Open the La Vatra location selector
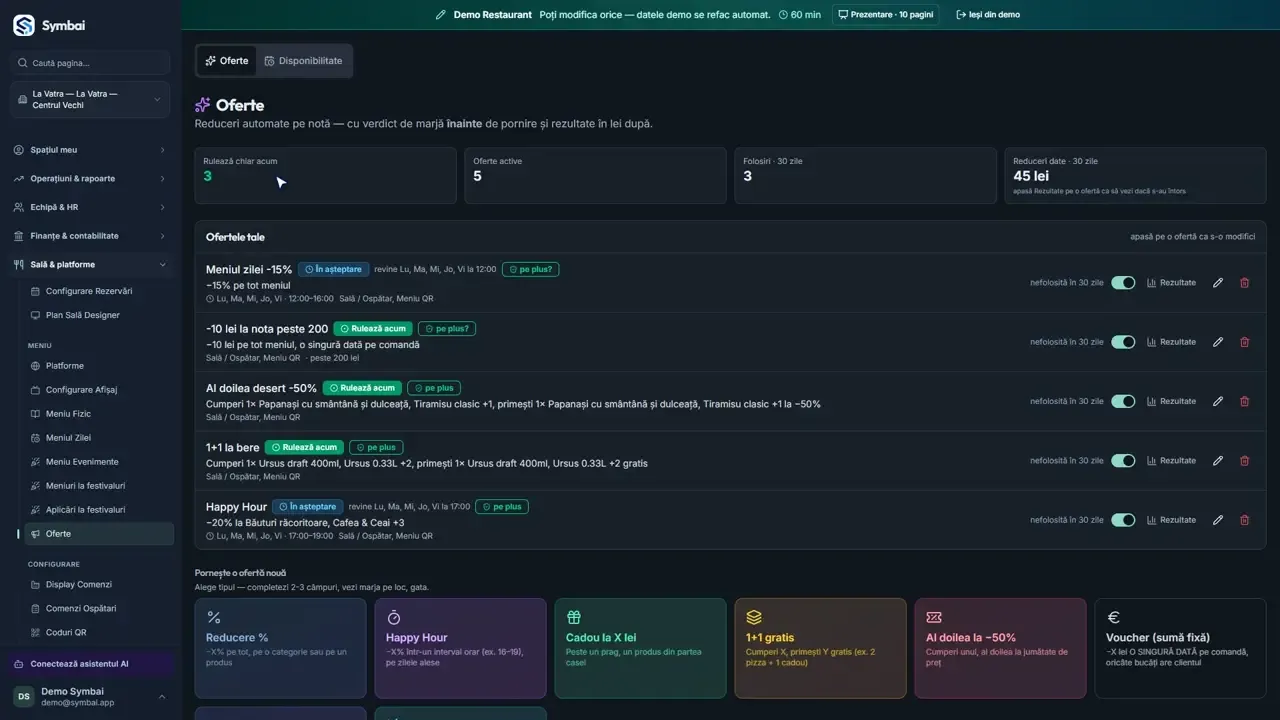This screenshot has height=720, width=1280. tap(90, 100)
